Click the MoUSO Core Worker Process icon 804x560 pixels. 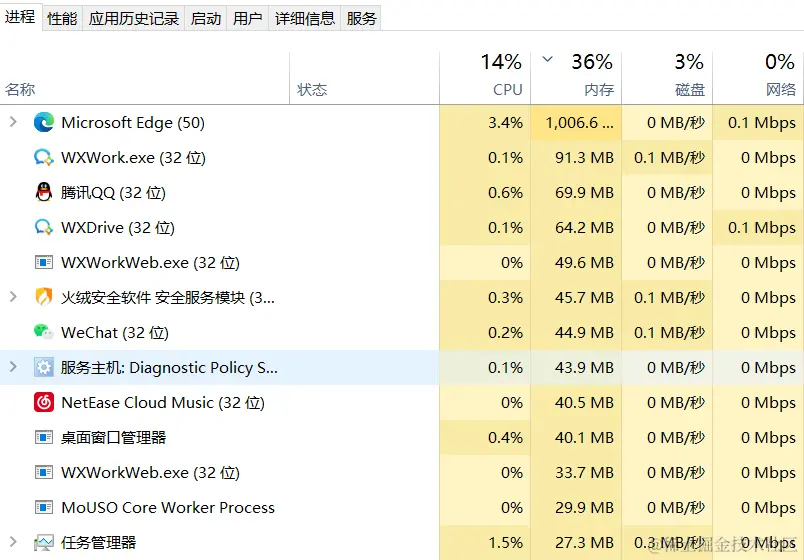click(x=44, y=507)
